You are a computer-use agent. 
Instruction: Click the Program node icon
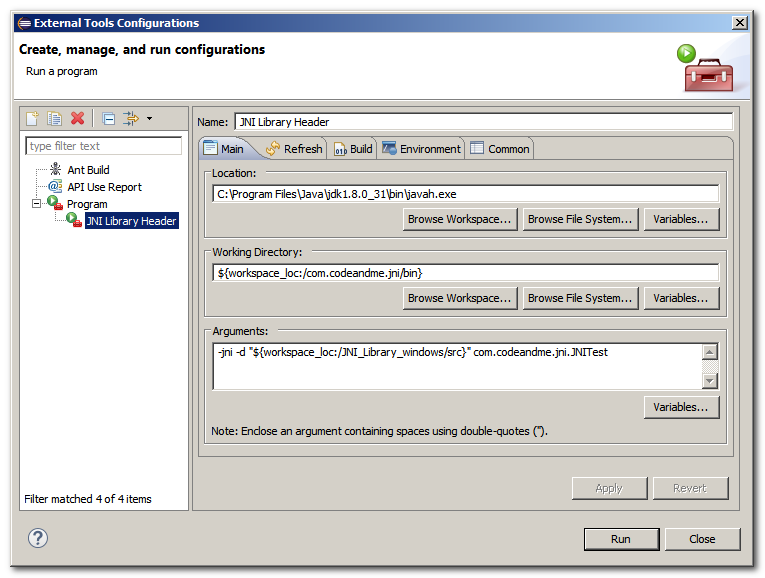tap(55, 202)
